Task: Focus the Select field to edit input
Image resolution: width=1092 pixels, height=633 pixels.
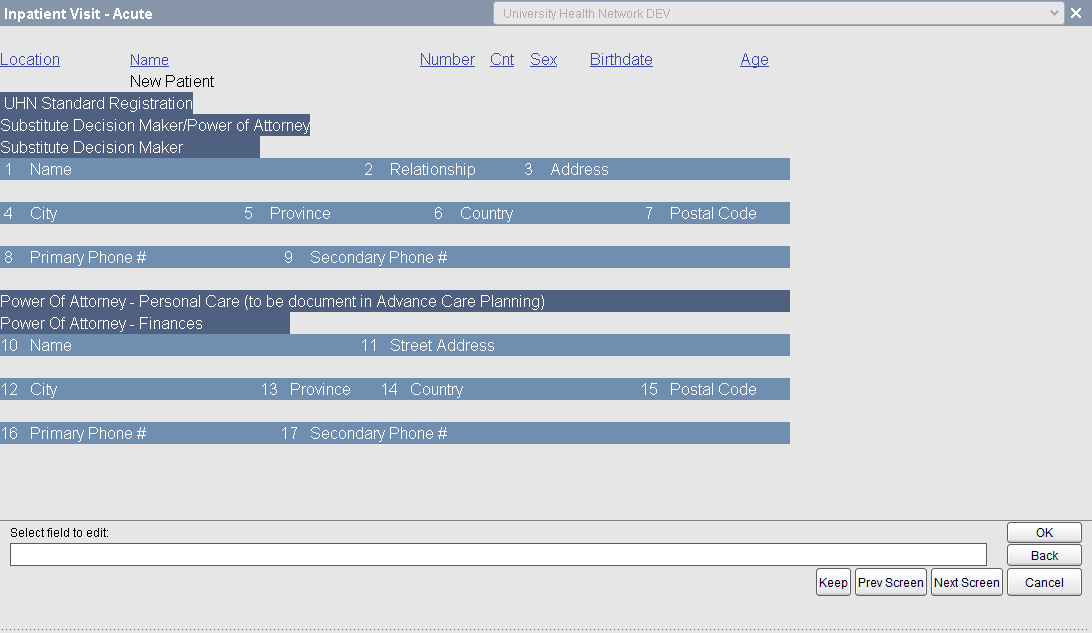Action: coord(498,555)
